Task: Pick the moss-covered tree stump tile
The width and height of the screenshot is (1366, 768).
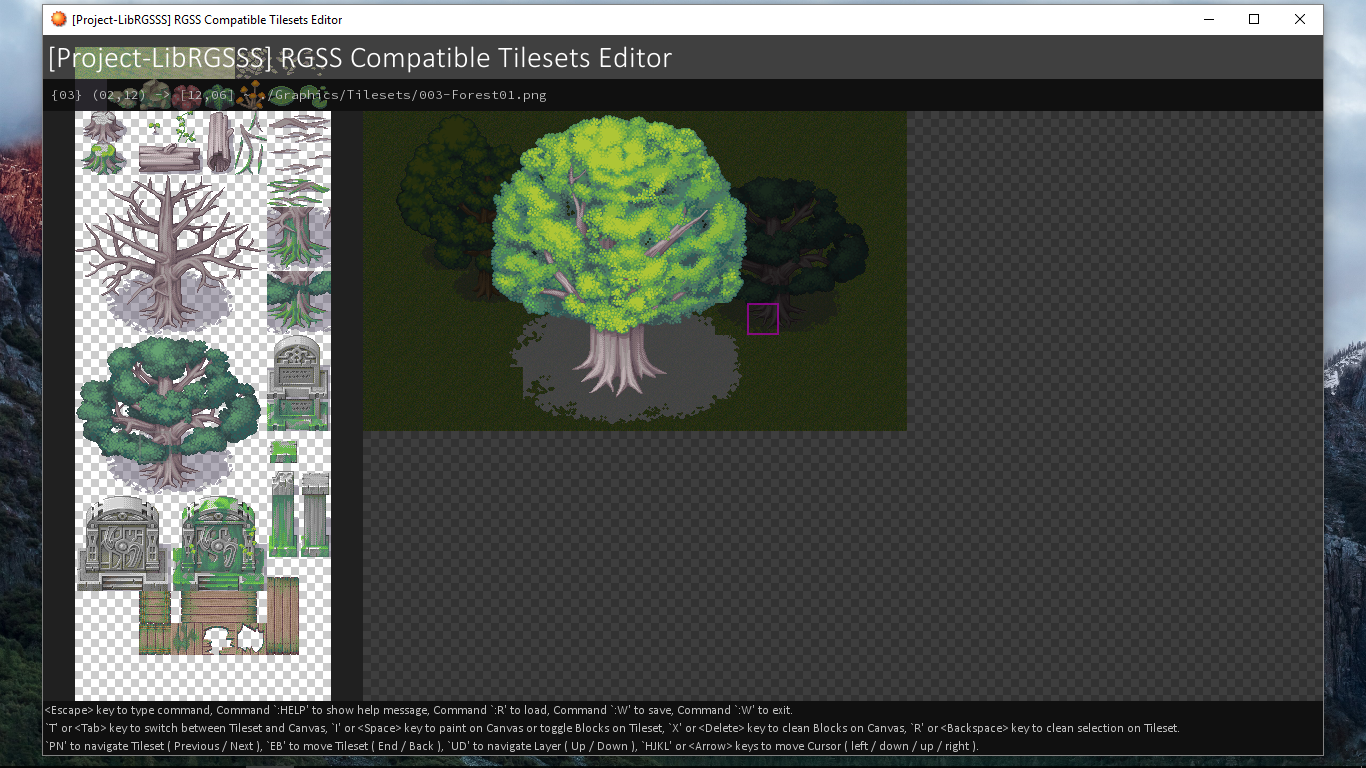Action: 101,159
